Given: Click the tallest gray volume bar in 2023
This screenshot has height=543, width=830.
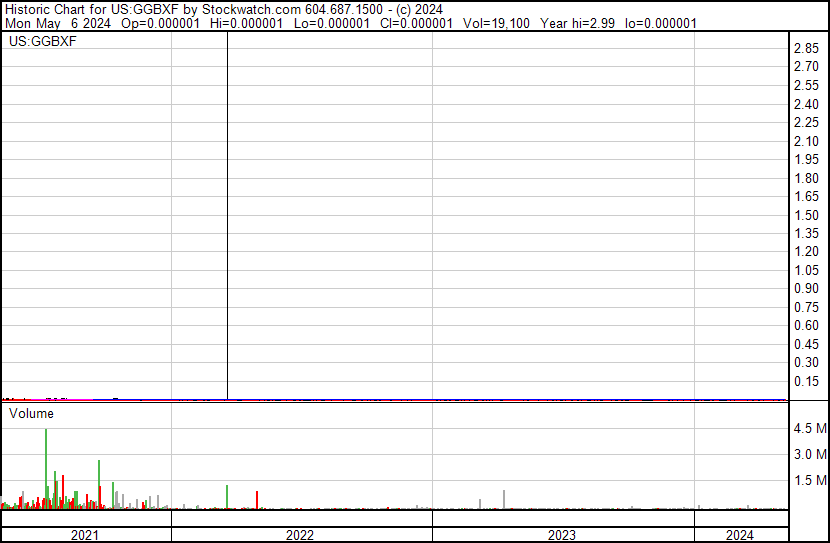Looking at the screenshot, I should (x=504, y=500).
